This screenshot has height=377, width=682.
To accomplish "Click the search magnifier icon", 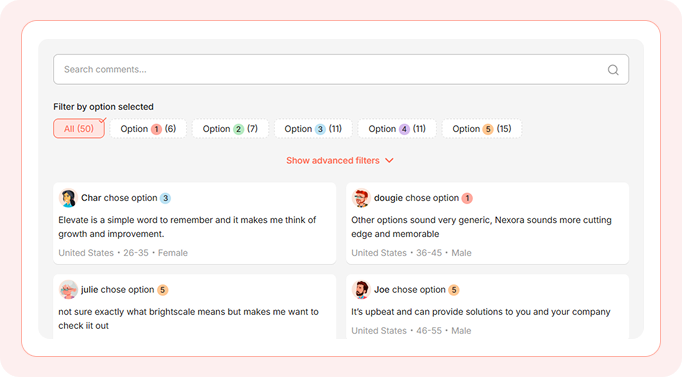I will click(613, 70).
